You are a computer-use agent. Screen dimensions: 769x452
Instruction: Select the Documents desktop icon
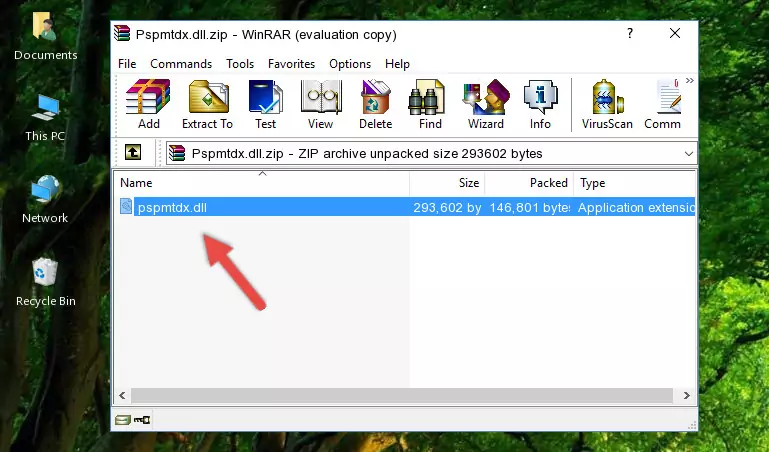tap(46, 36)
